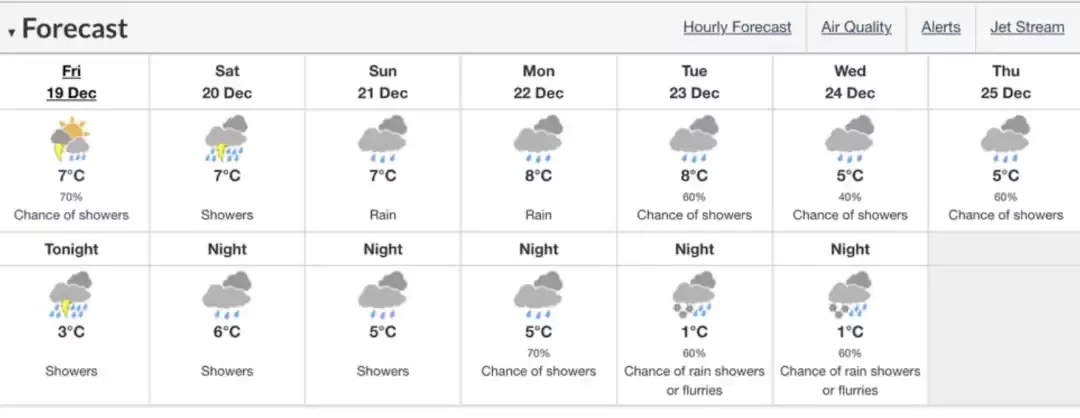The width and height of the screenshot is (1080, 418).
Task: Click Thursday 25 Dec showers icon
Action: click(1005, 138)
